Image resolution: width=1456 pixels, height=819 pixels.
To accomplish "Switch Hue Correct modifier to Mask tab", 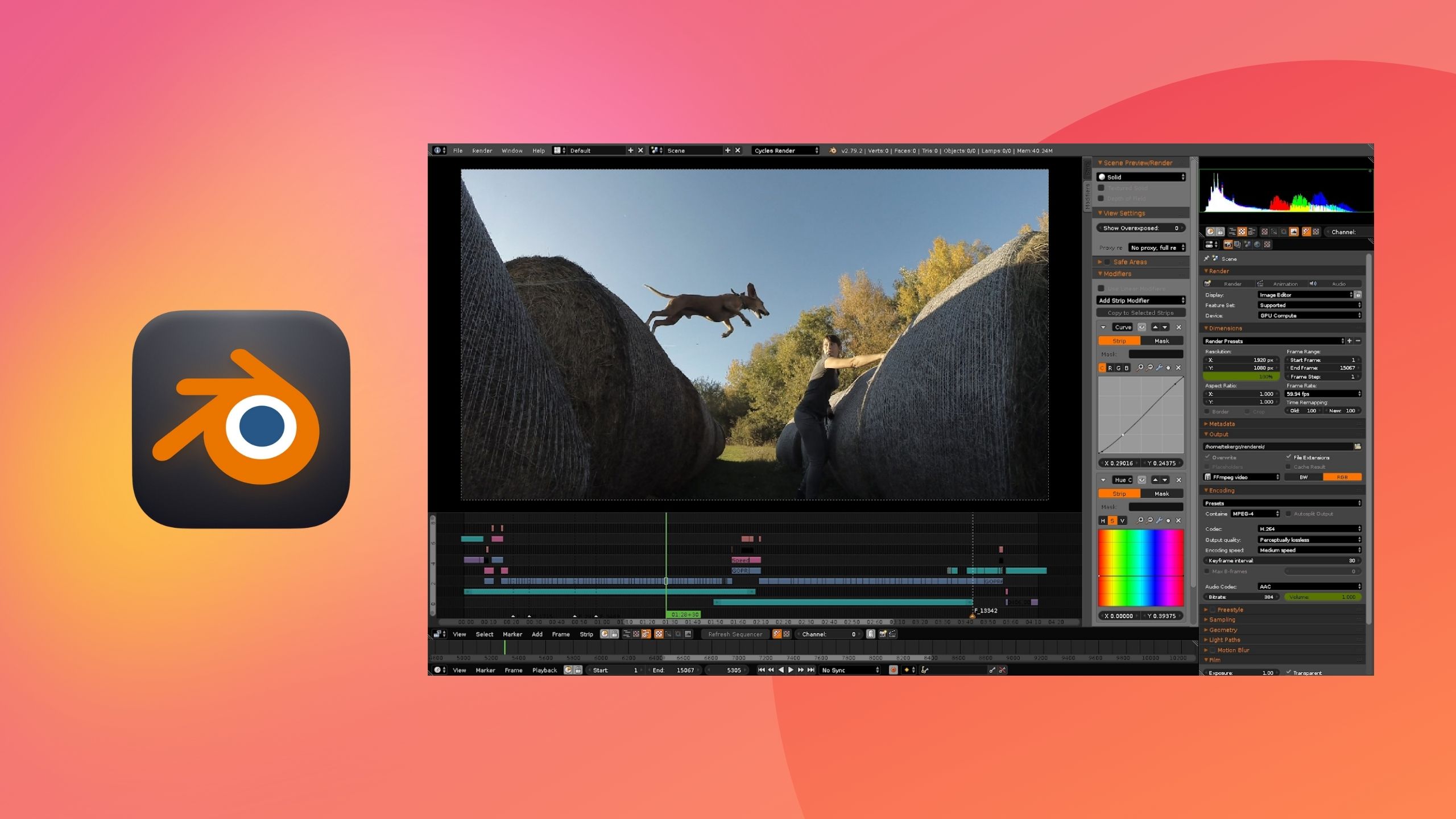I will tap(1161, 494).
